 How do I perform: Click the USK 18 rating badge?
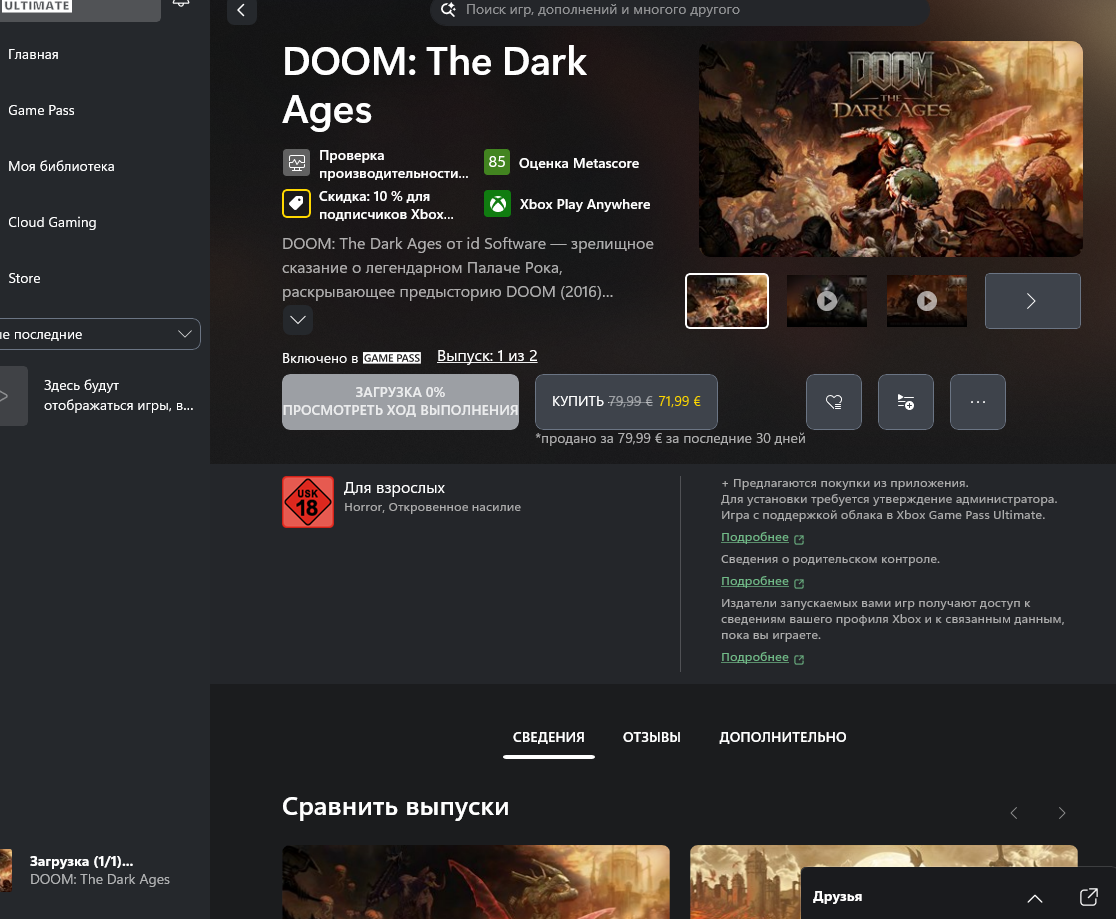[307, 502]
